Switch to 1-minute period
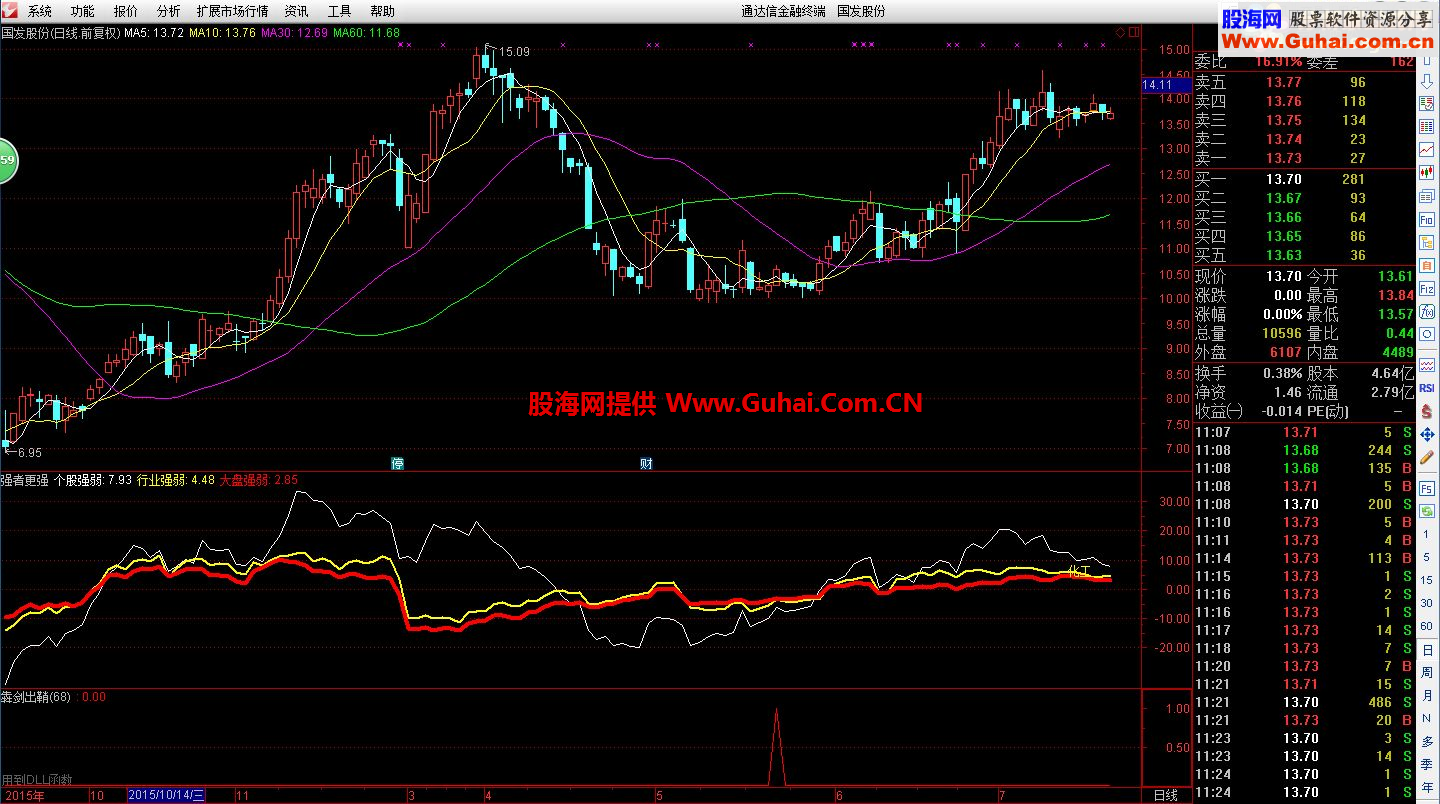This screenshot has width=1440, height=804. click(1427, 534)
